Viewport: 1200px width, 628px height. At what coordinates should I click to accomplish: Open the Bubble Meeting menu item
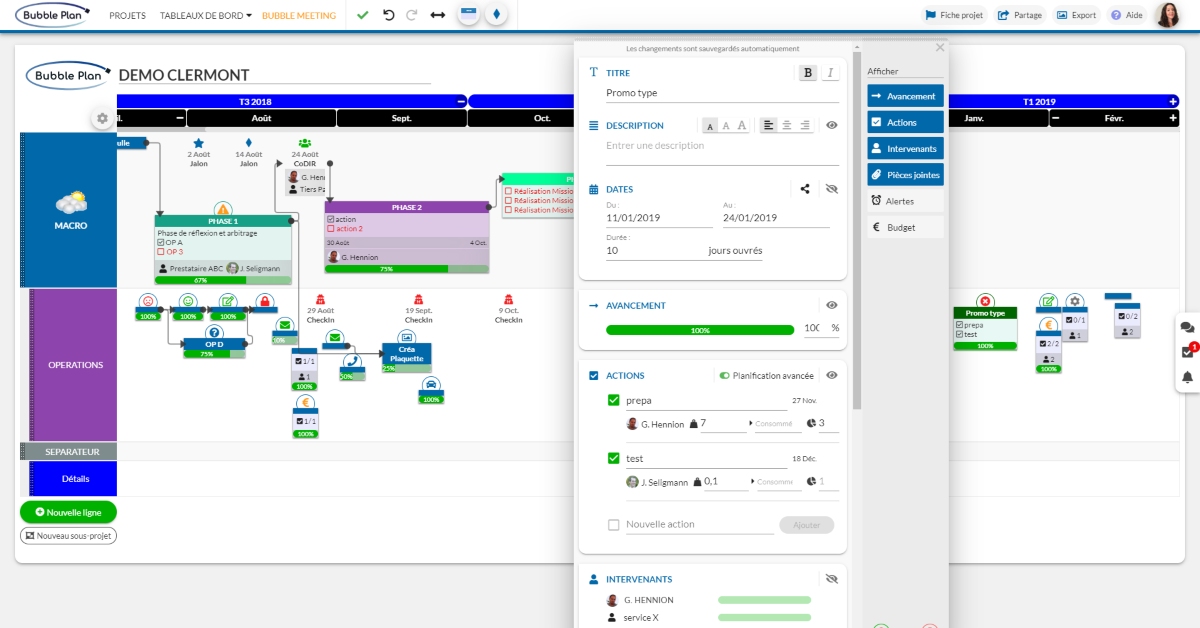pos(297,16)
